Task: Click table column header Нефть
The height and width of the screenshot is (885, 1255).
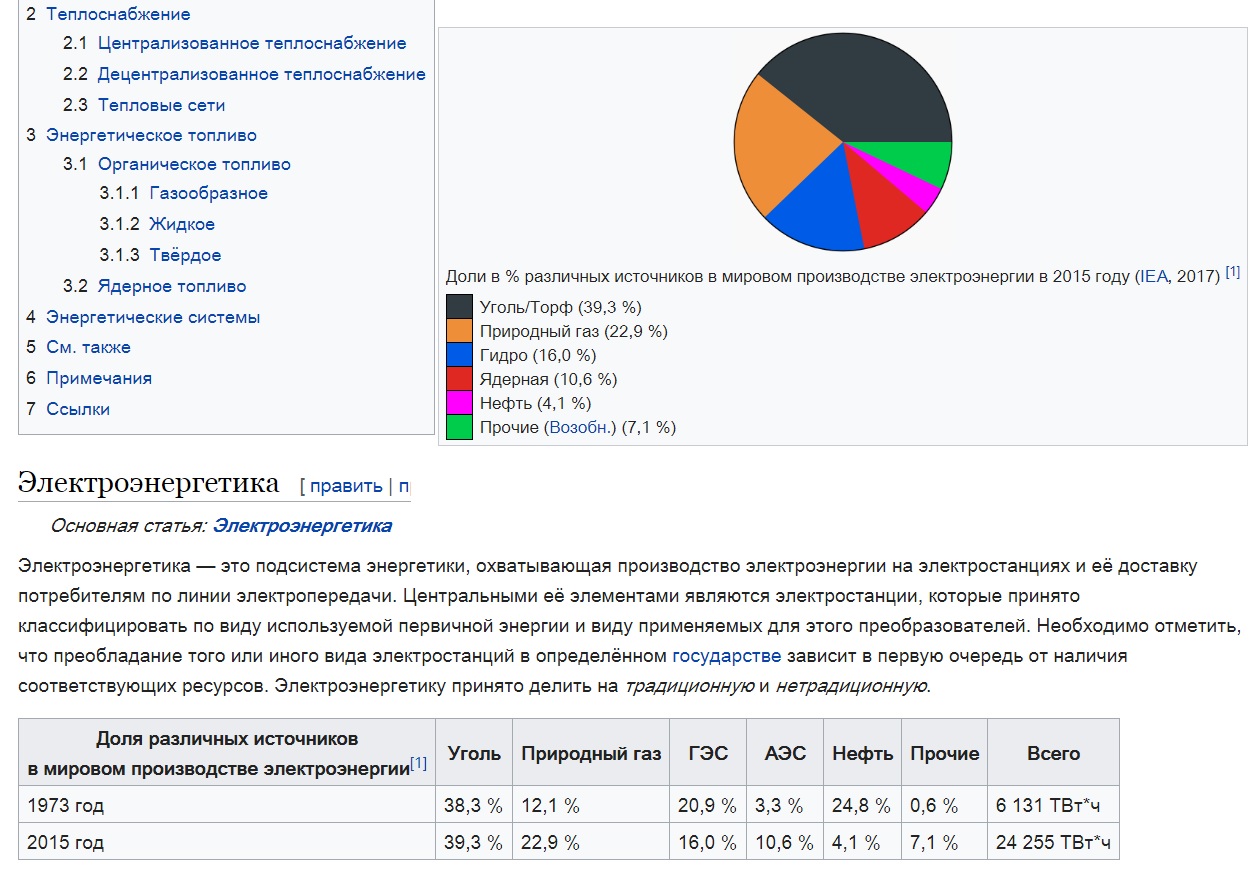Action: pos(863,753)
